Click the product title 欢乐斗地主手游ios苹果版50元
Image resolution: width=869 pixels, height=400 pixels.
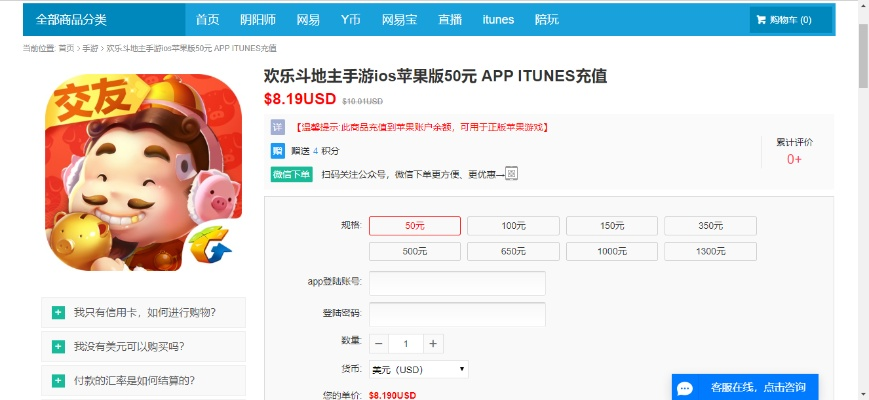click(435, 76)
